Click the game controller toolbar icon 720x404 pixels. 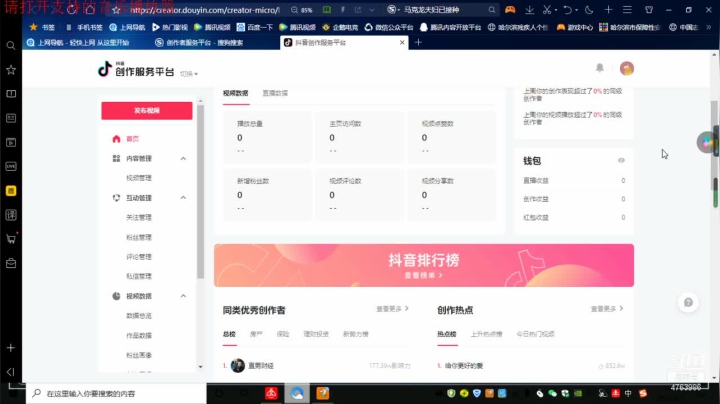tap(510, 10)
